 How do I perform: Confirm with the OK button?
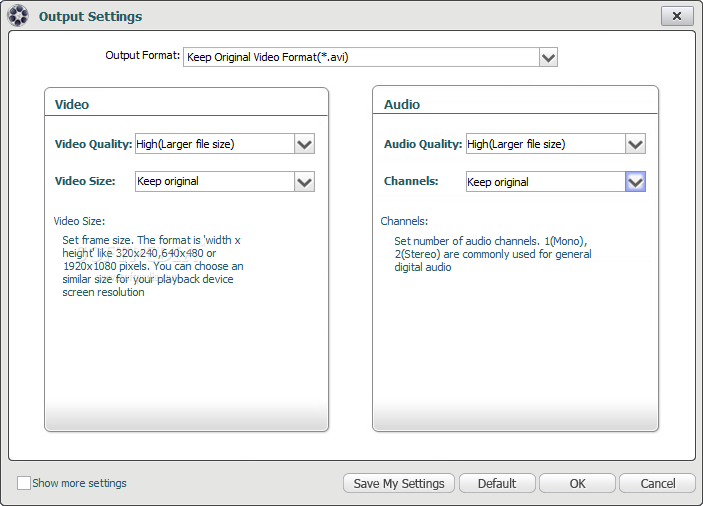[x=577, y=483]
